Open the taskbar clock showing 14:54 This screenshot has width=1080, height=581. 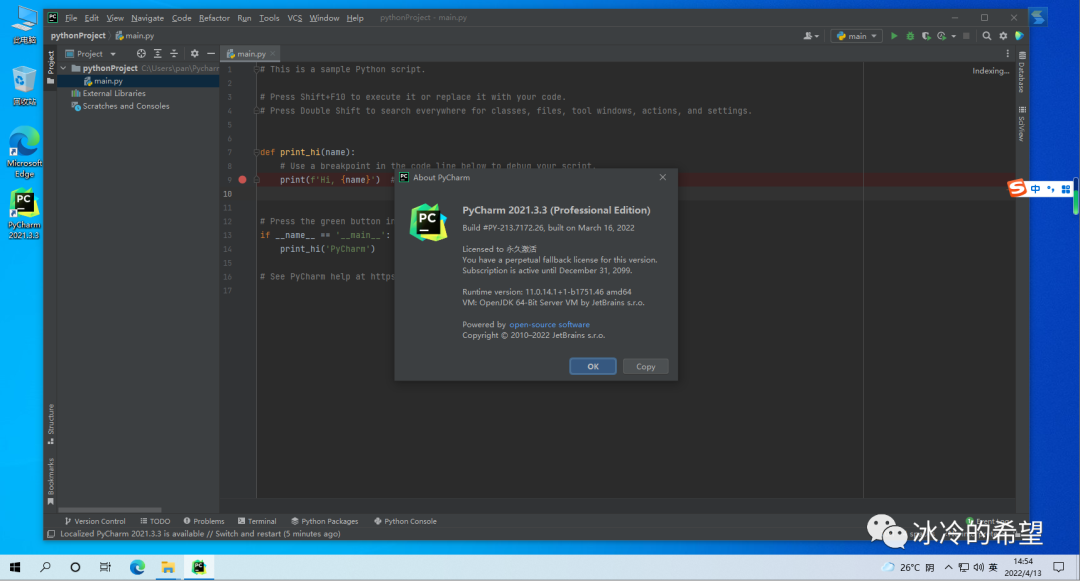1023,567
